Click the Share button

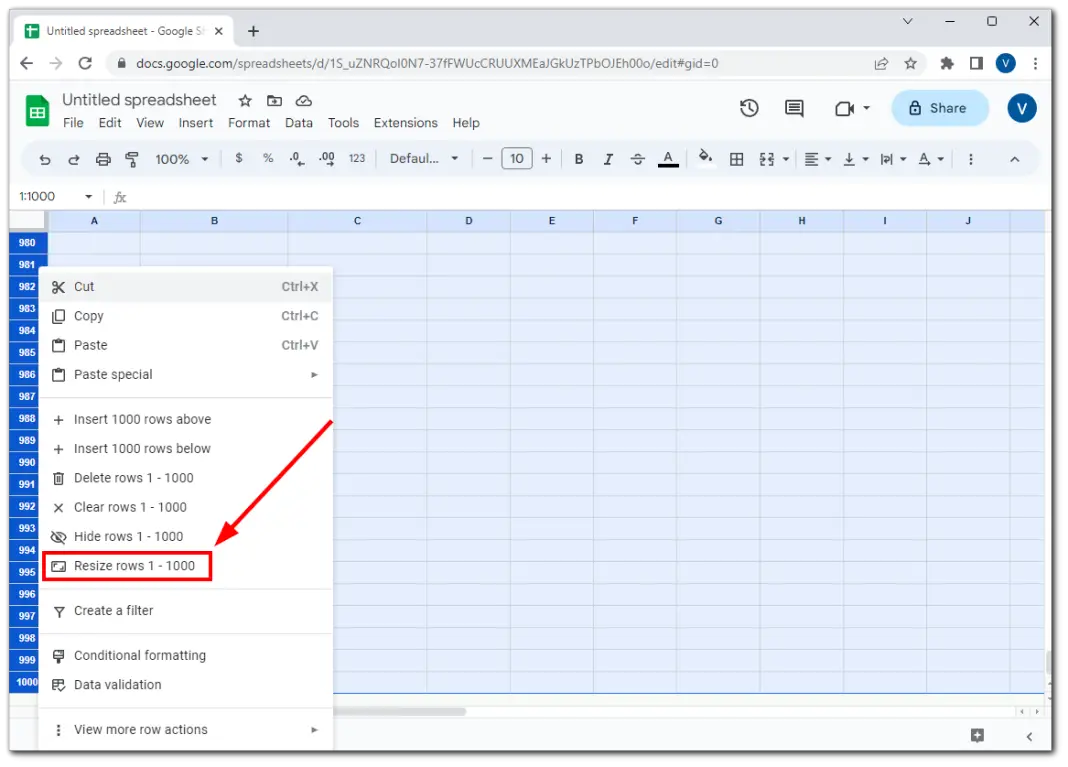(x=939, y=108)
